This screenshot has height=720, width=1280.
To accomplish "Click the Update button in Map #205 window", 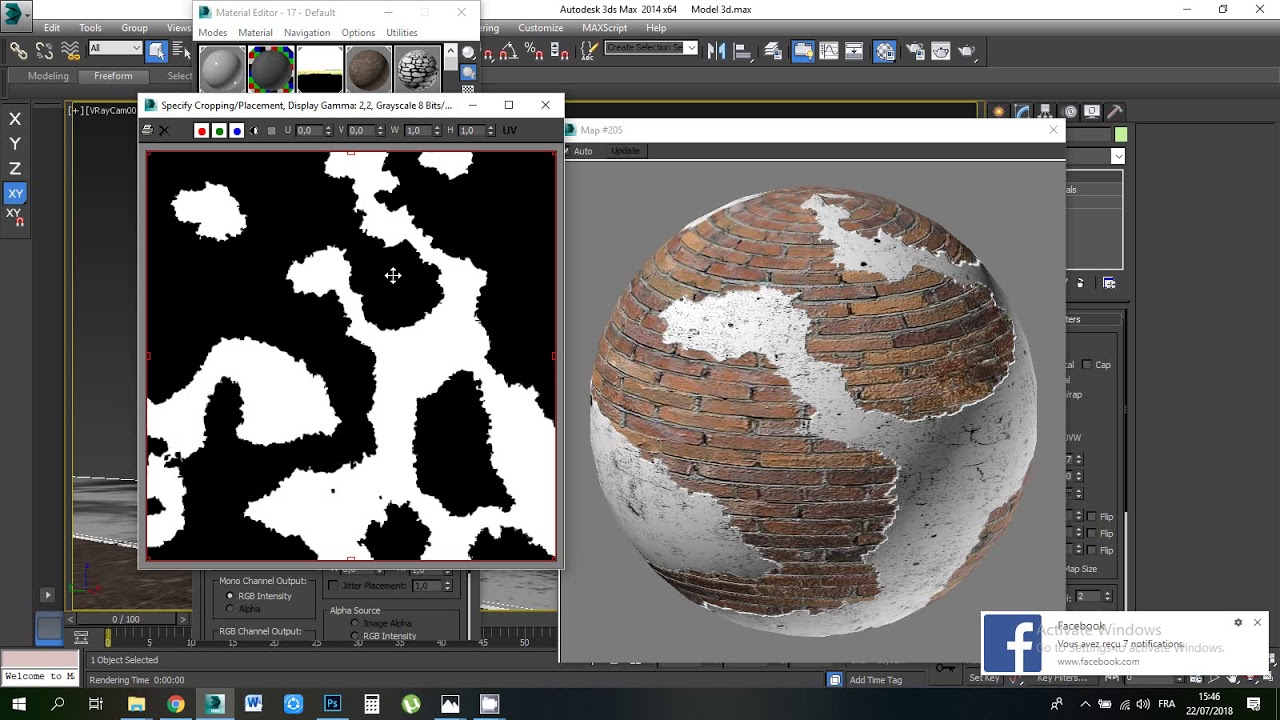I will tap(625, 151).
